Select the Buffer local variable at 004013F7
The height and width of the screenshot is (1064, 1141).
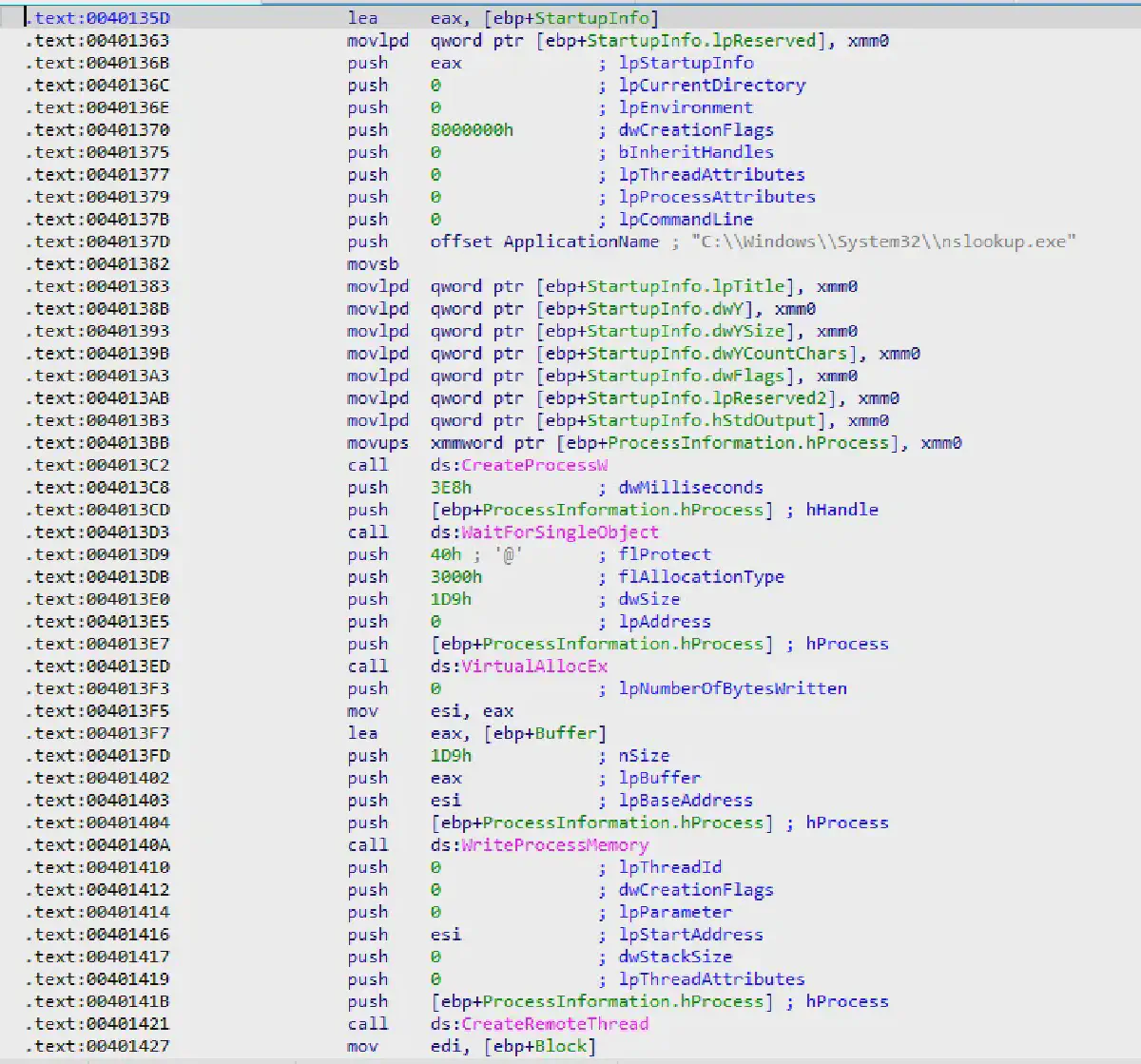tap(565, 733)
